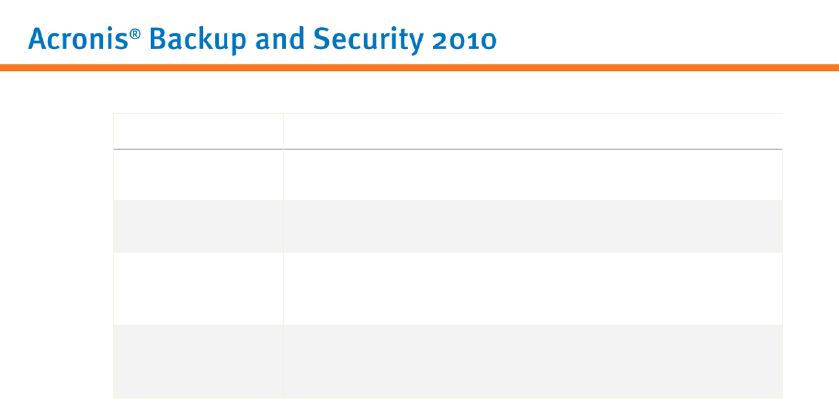The image size is (839, 399).
Task: Click the second white row's left cell
Action: (199, 288)
